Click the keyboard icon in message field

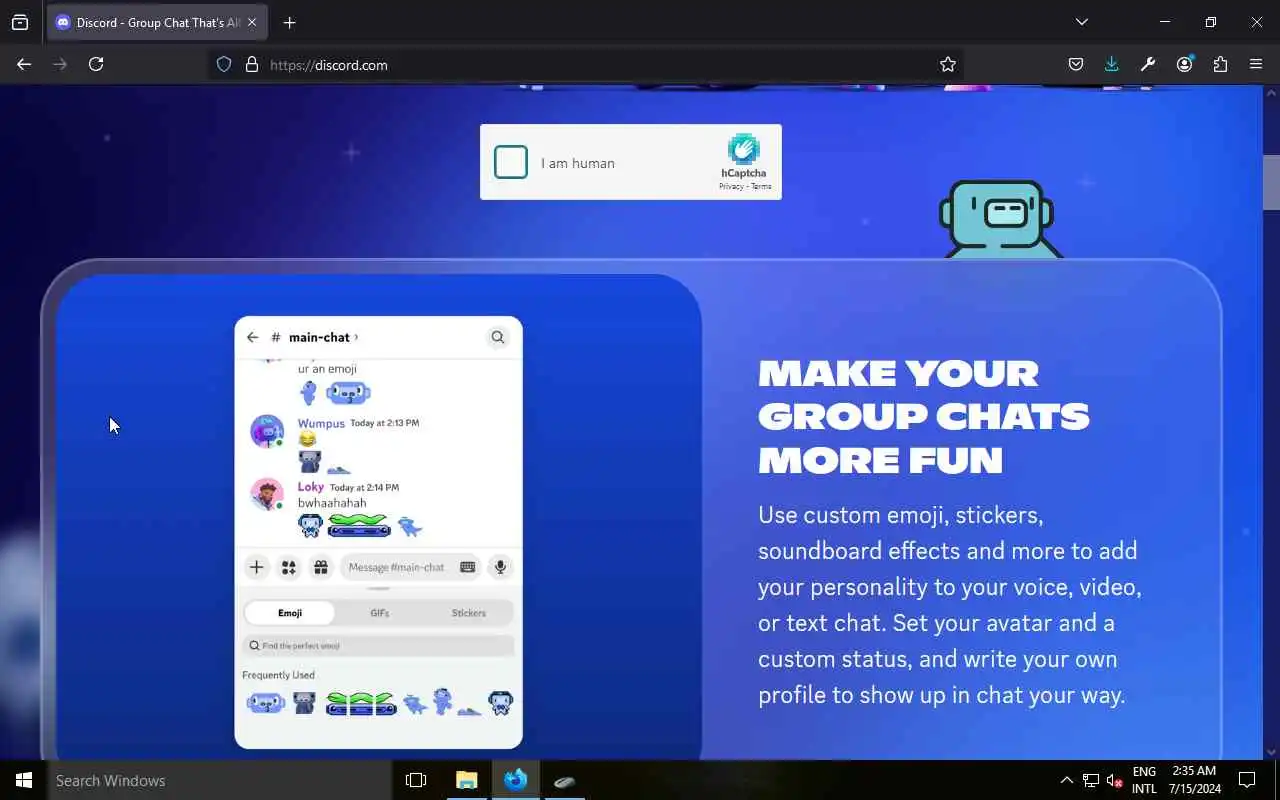point(467,567)
